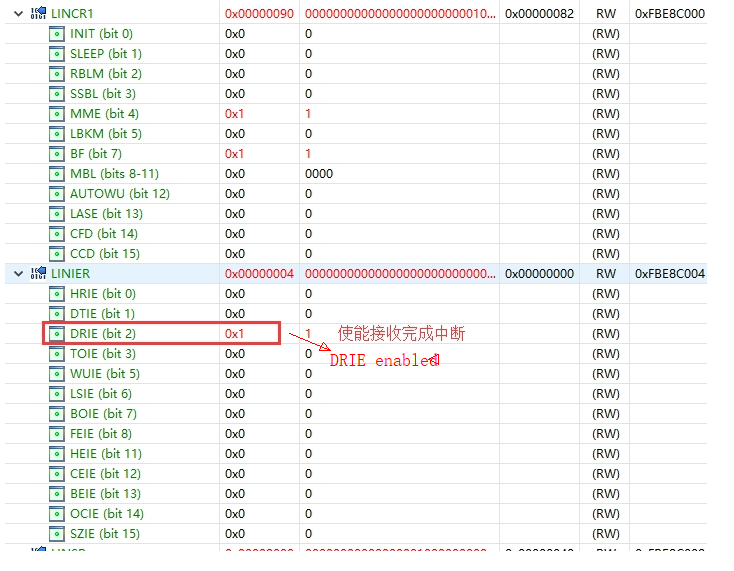Viewport: 734px width, 571px height.
Task: Select the FEIE (bit 8) field icon
Action: tap(57, 434)
